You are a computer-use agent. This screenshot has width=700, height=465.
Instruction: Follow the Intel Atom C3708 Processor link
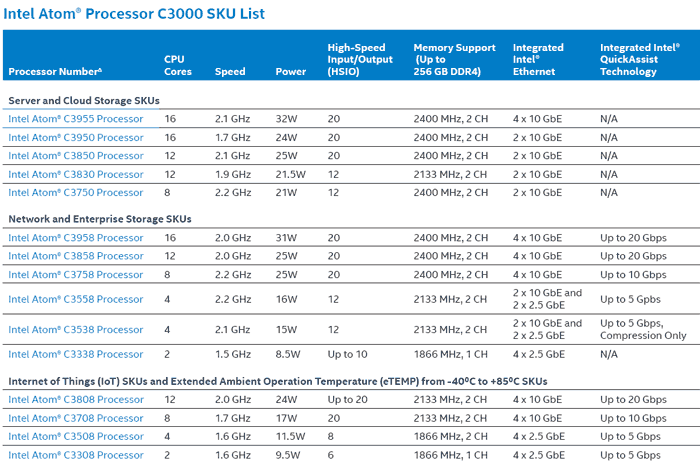[76, 418]
